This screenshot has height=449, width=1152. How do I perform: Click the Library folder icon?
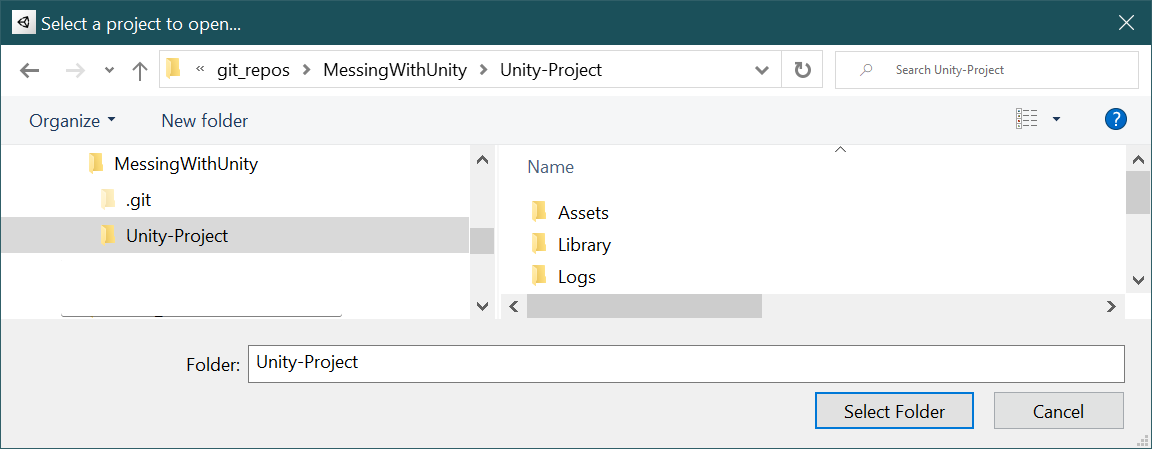(539, 243)
